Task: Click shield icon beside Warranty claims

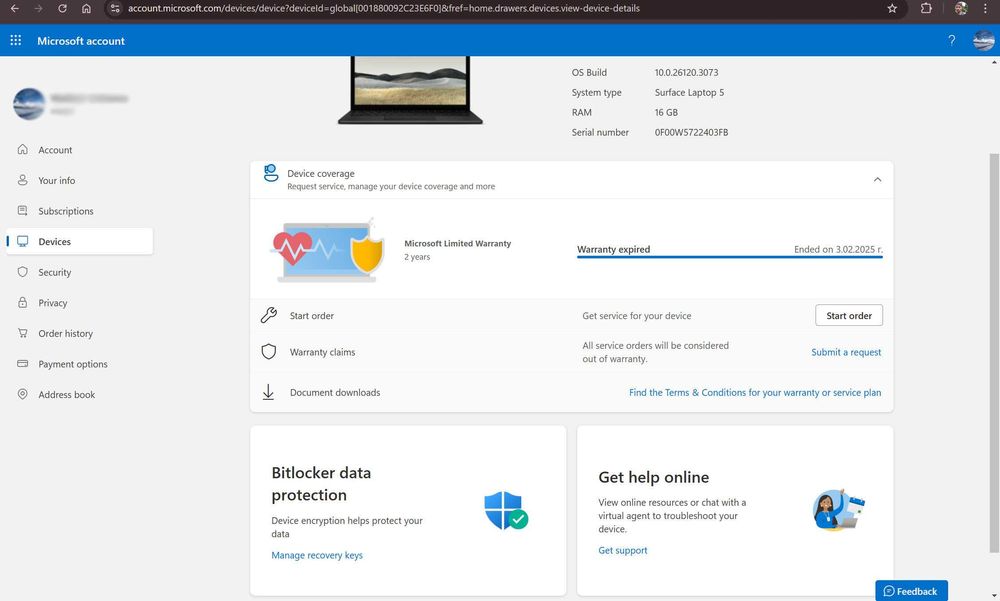Action: click(x=268, y=352)
